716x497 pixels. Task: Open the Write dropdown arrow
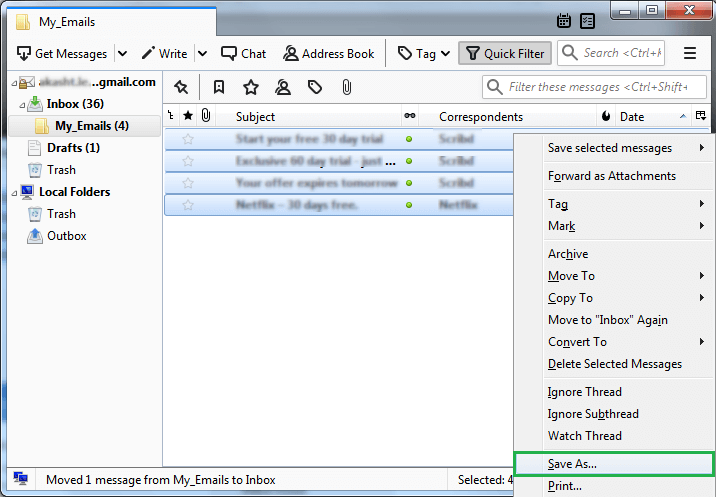pos(202,53)
